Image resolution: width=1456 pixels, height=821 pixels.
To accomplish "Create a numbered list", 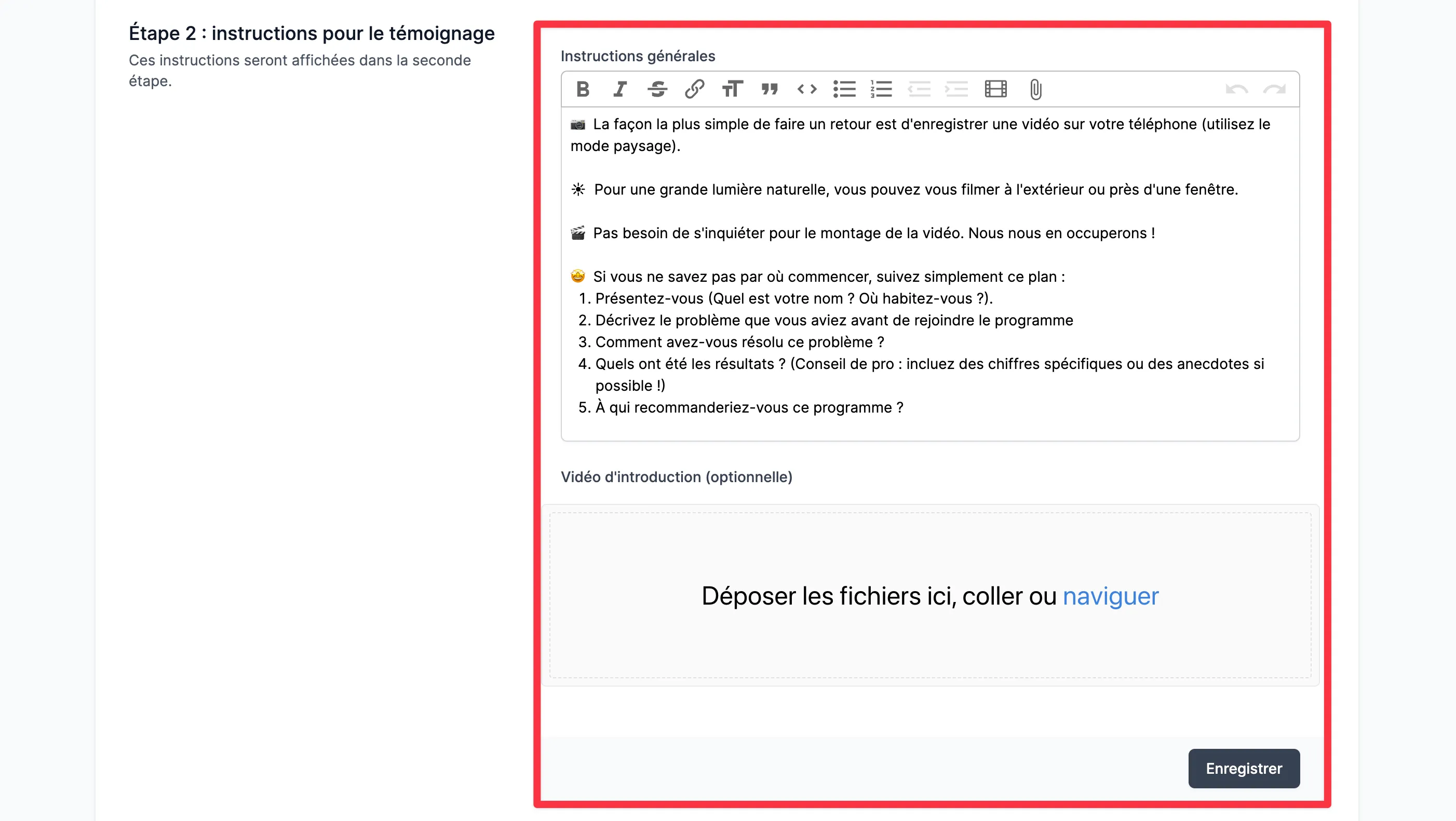I will [x=881, y=89].
